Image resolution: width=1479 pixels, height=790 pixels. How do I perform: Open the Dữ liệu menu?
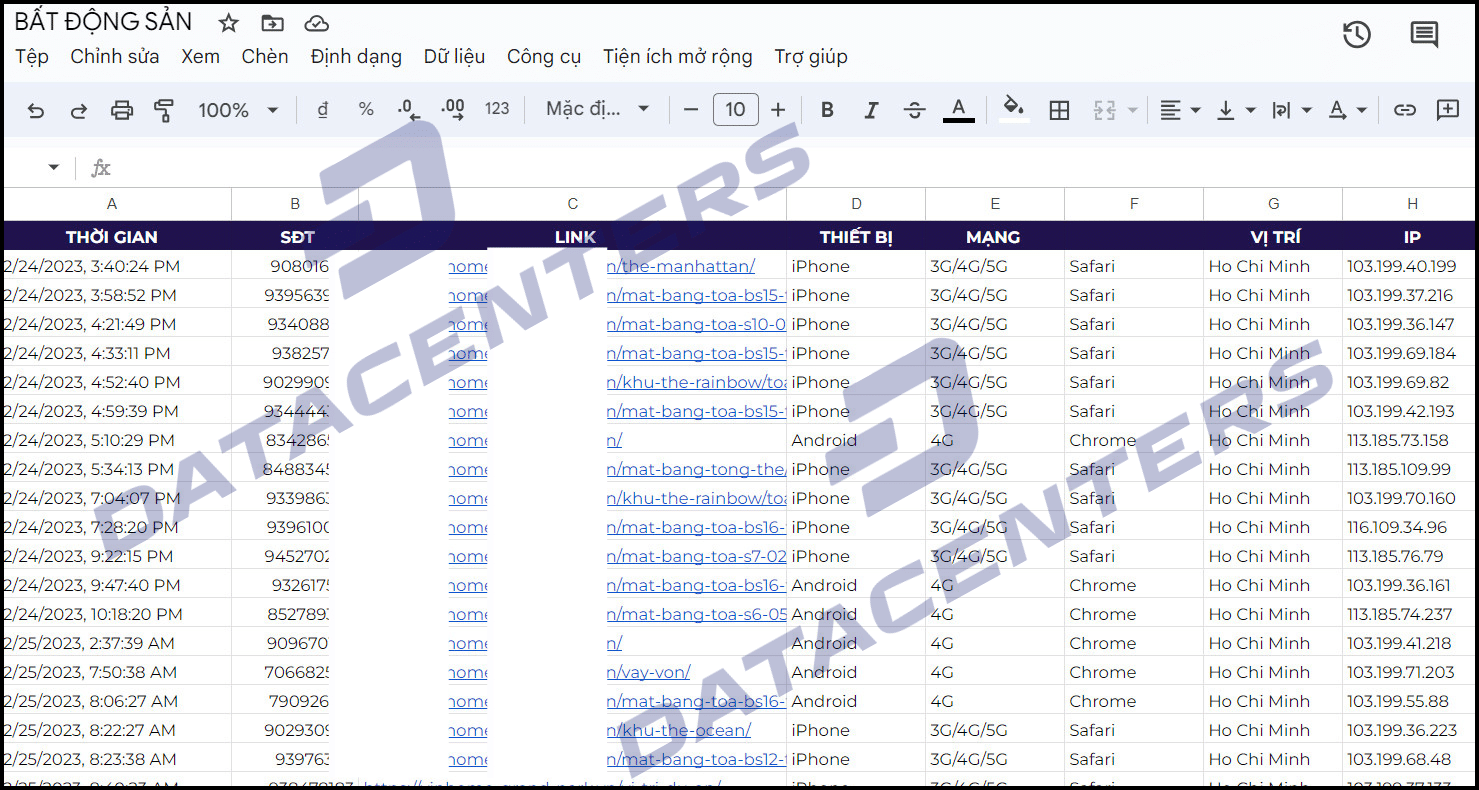(x=454, y=57)
